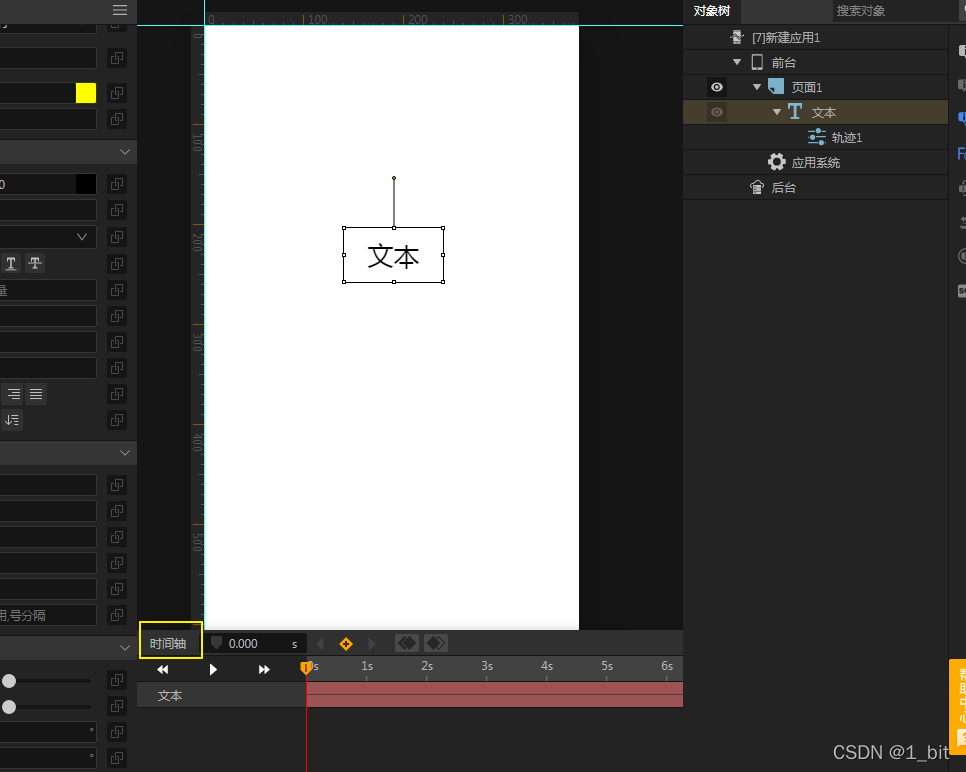Screen dimensions: 966x772
Task: Collapse the 前台 tree node
Action: (x=737, y=62)
